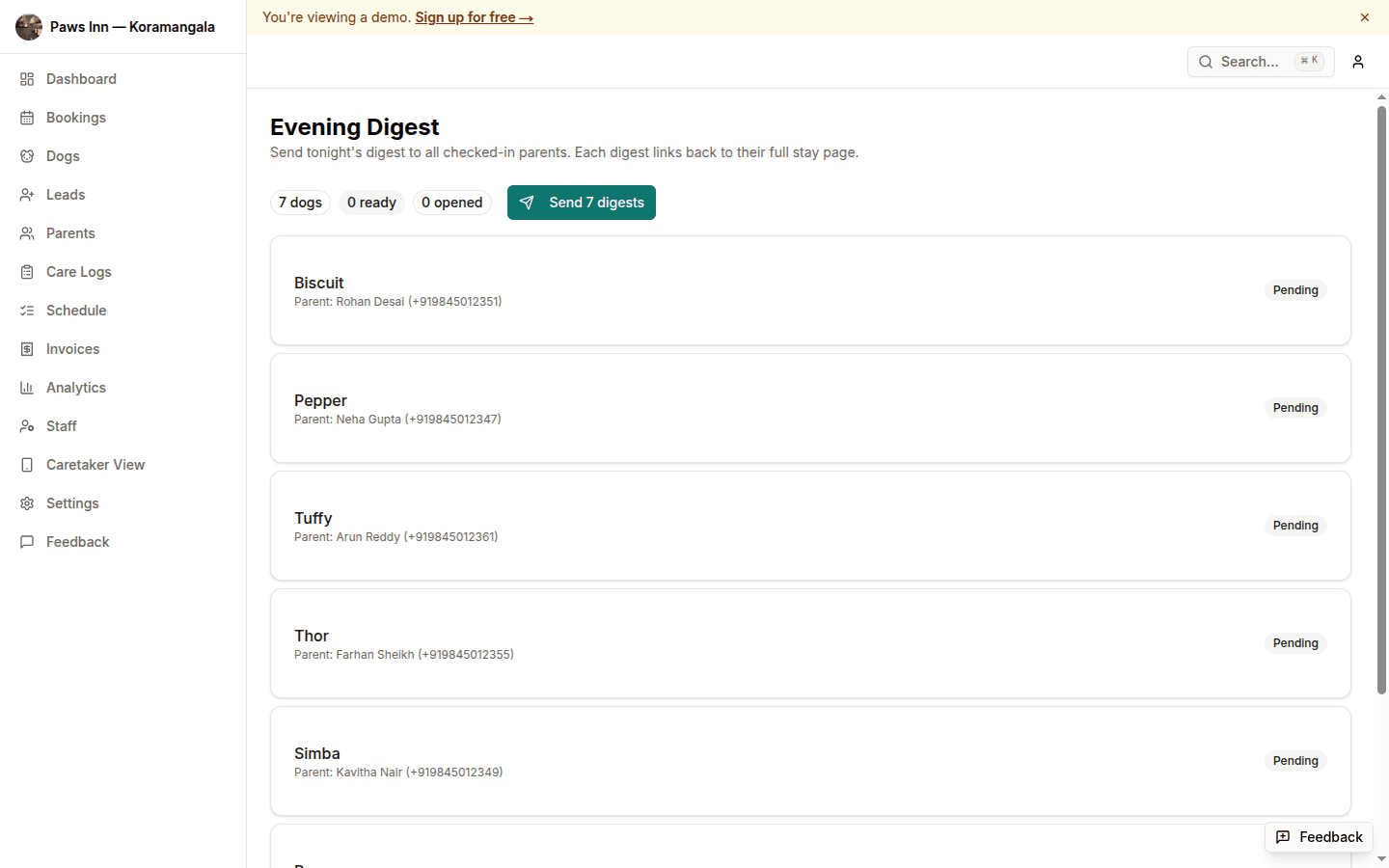The image size is (1389, 868).
Task: Switch to Caretaker View
Action: (x=95, y=464)
